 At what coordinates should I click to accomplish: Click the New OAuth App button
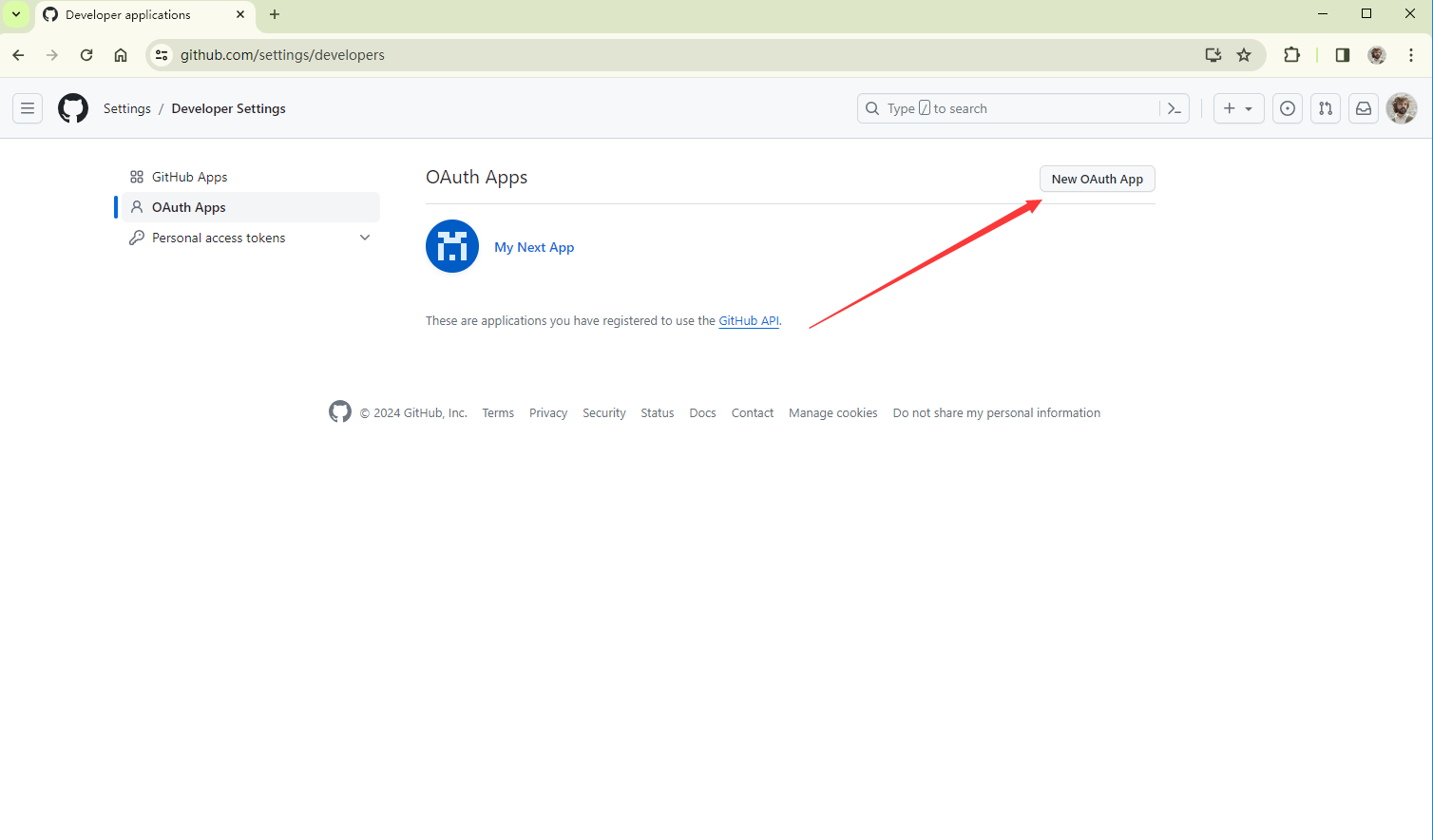point(1098,179)
